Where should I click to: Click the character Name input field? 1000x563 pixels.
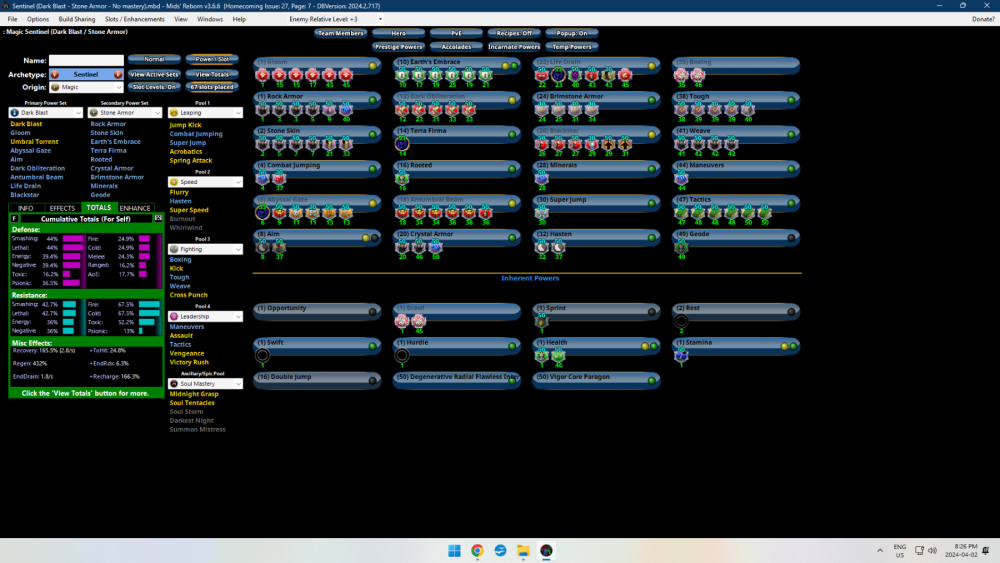(x=86, y=61)
